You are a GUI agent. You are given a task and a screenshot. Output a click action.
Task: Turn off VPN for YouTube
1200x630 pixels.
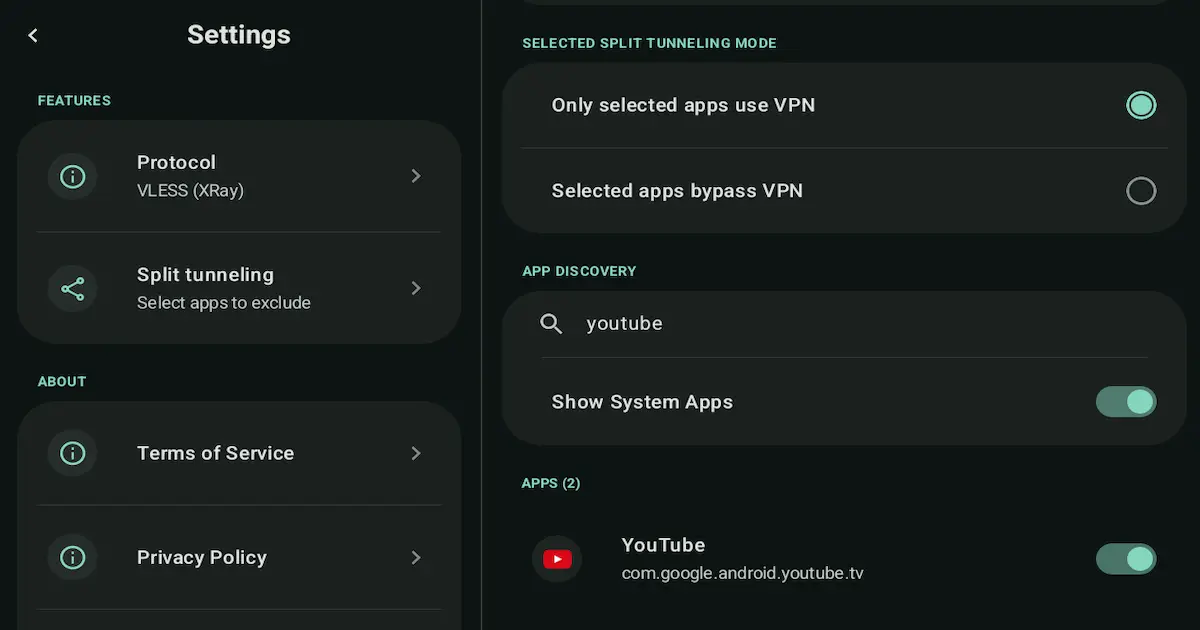click(1126, 559)
